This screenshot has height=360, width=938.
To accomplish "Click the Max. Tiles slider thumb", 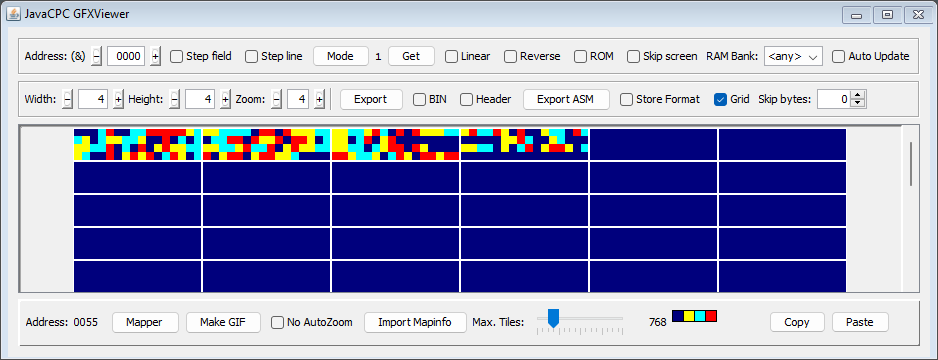I will 553,318.
